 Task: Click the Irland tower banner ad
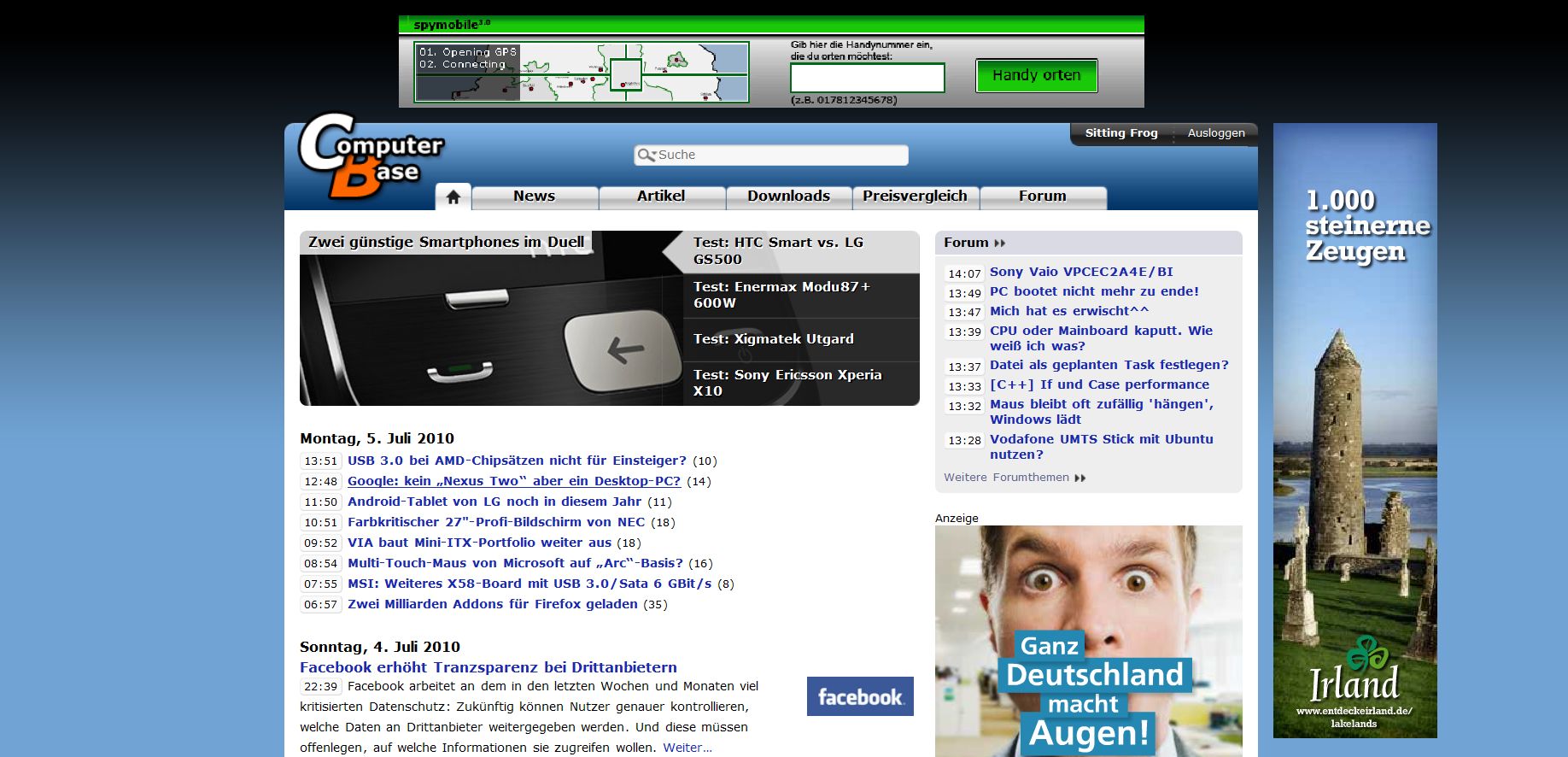1355,431
